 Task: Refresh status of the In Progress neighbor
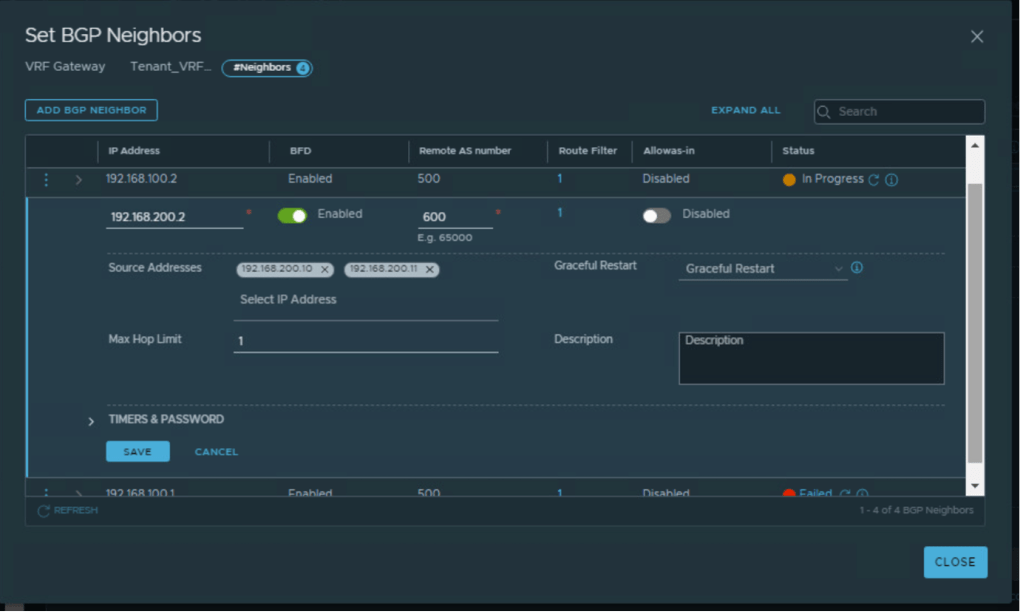(873, 180)
